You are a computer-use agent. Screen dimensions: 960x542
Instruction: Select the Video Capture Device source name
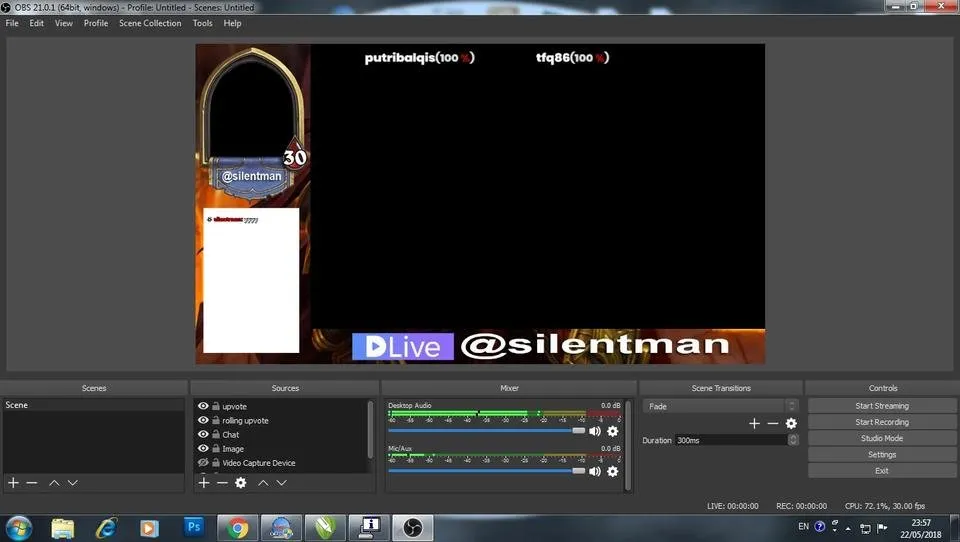click(258, 462)
